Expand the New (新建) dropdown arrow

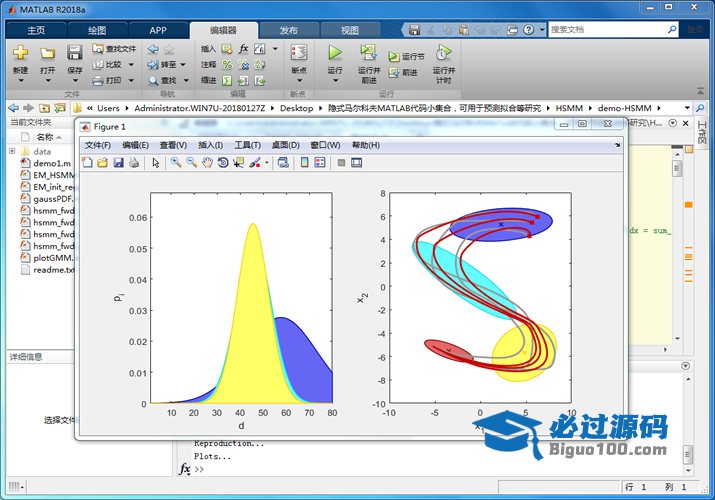pos(21,81)
